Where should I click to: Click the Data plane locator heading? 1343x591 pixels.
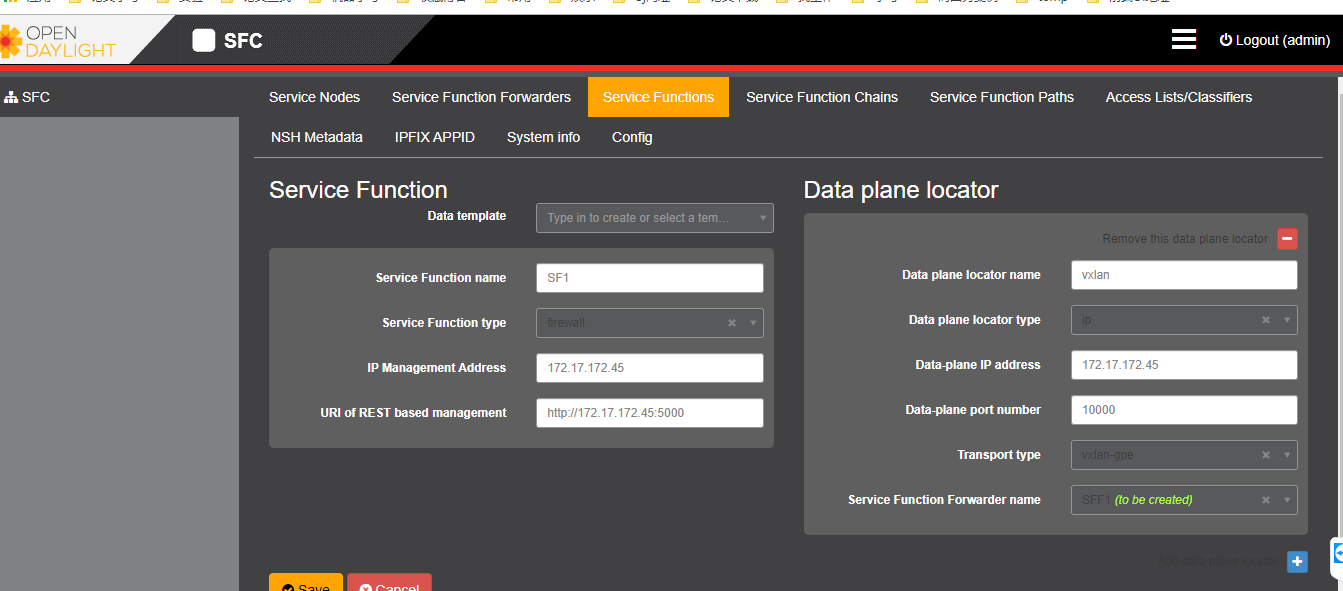pos(901,190)
